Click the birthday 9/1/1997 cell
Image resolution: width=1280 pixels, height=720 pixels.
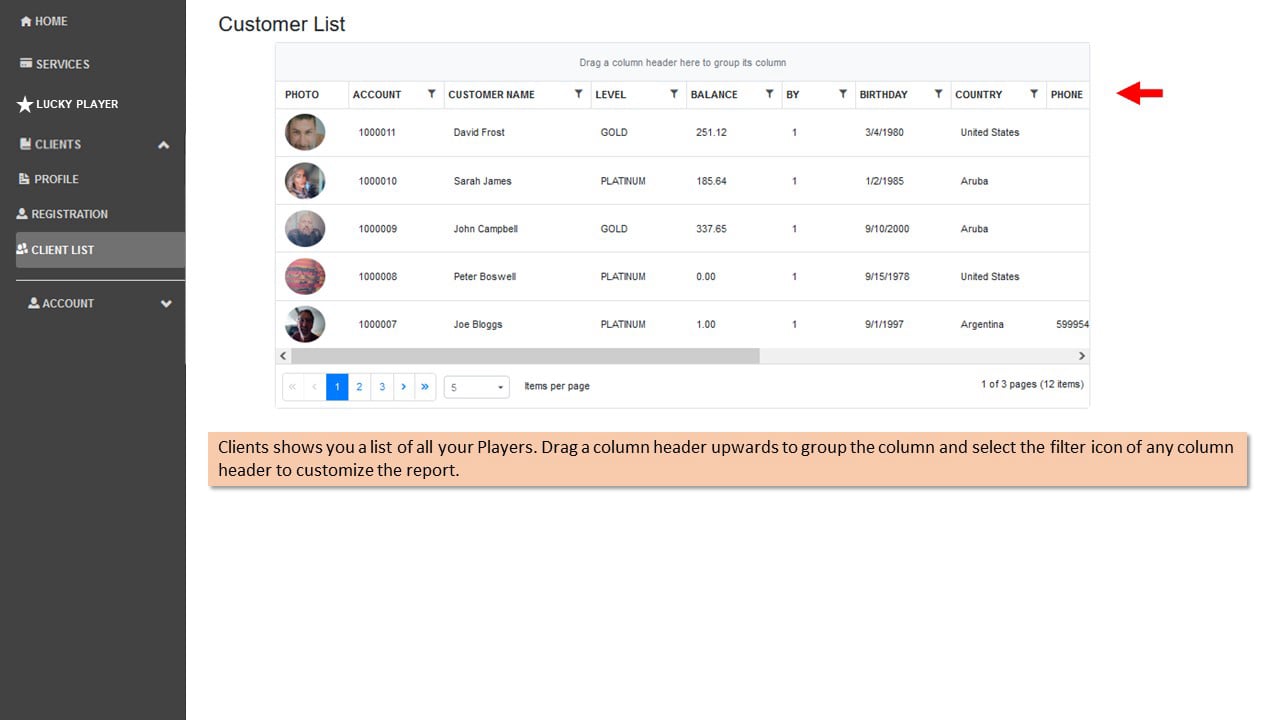[x=884, y=325]
